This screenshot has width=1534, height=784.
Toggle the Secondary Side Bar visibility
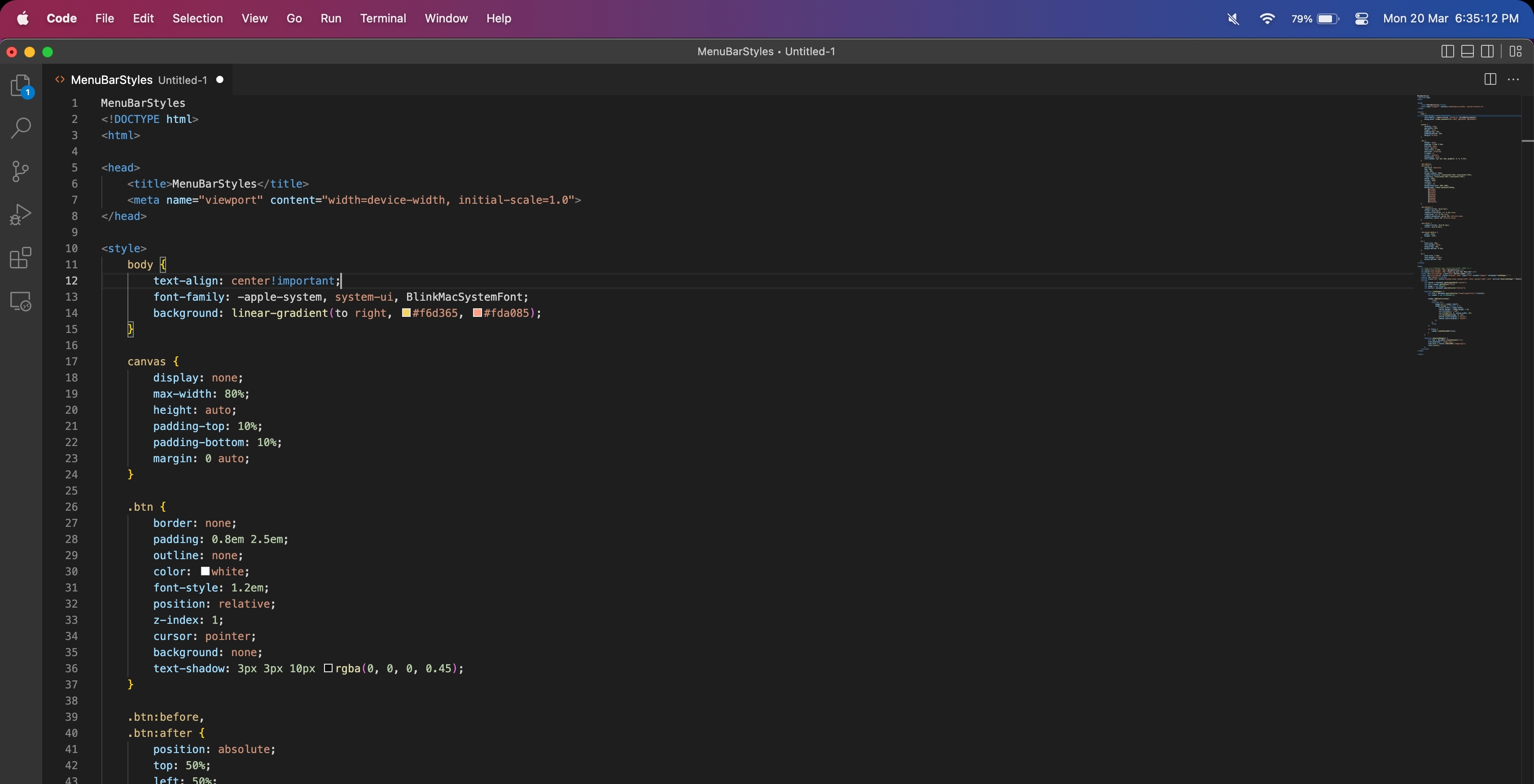tap(1487, 52)
